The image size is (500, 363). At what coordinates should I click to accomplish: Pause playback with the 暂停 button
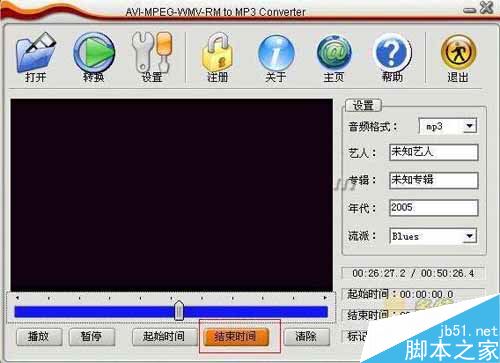click(x=92, y=337)
